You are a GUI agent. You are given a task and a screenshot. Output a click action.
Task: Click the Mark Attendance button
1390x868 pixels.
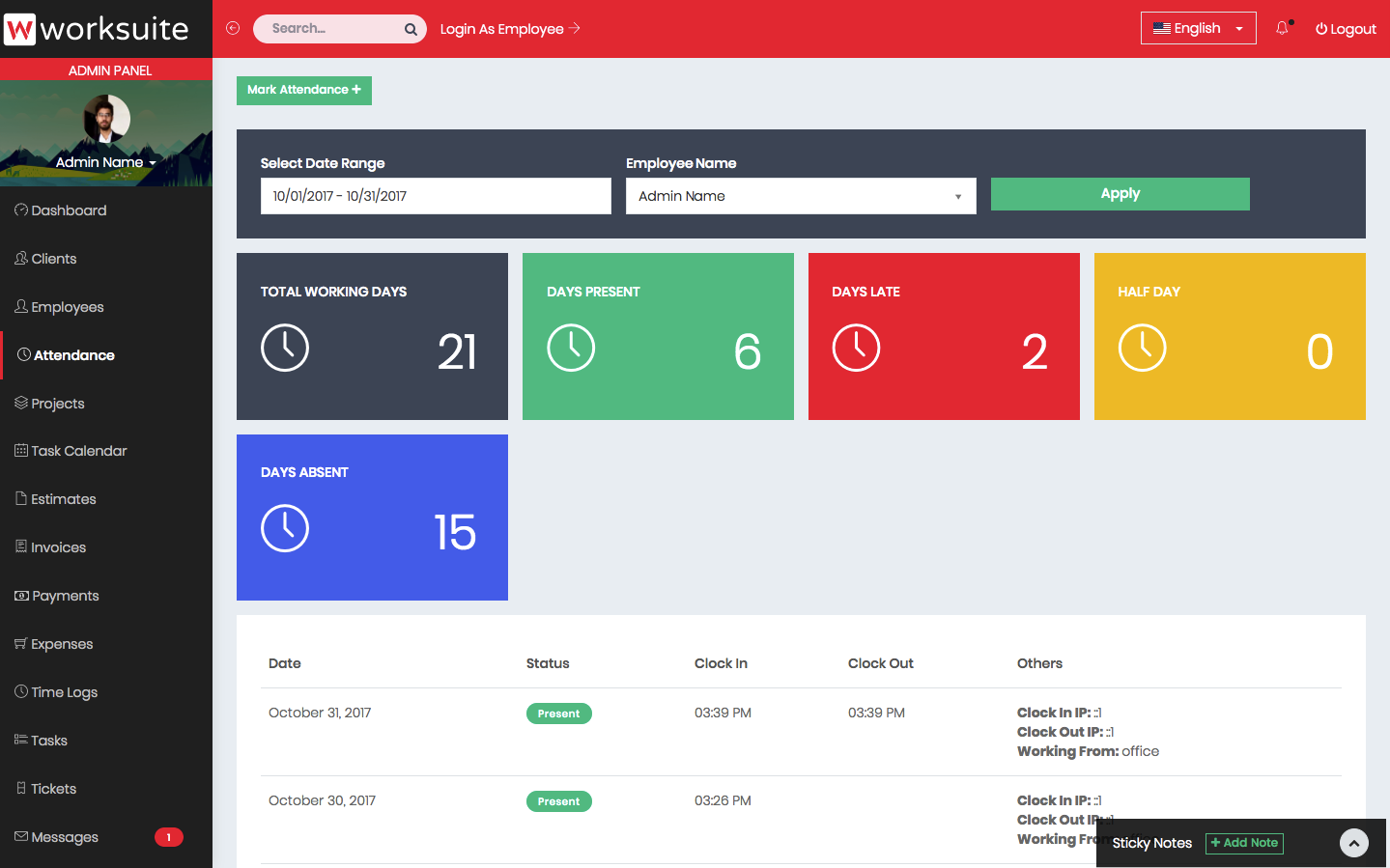[303, 90]
